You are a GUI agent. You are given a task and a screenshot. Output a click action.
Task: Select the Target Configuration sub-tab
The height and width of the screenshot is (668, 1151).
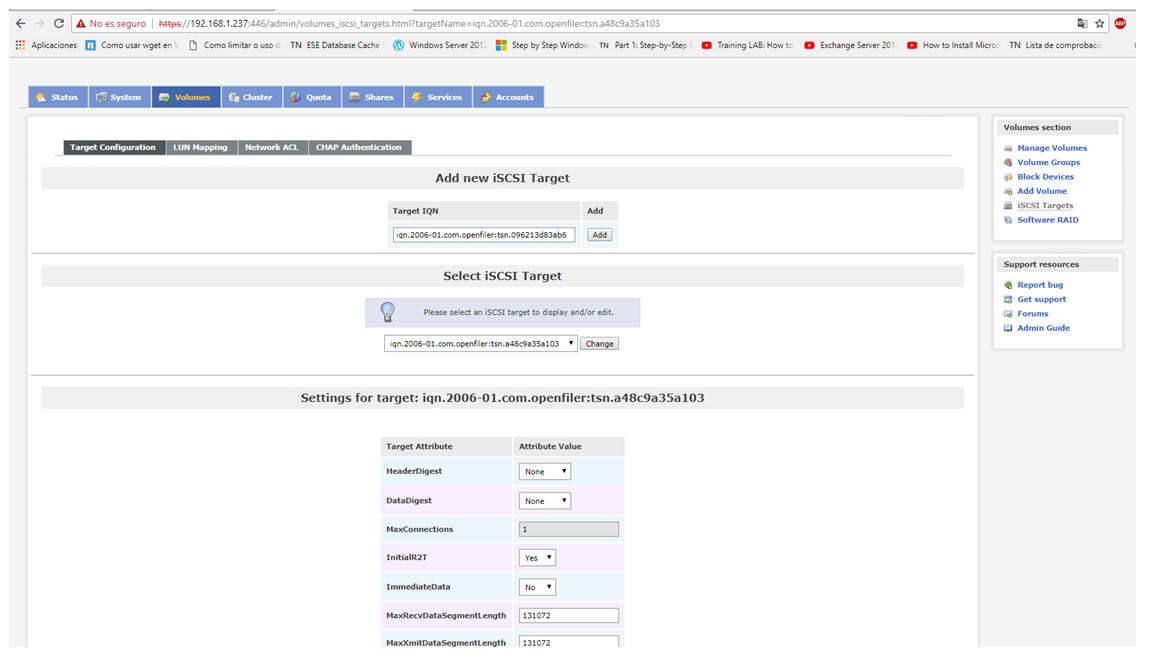113,148
